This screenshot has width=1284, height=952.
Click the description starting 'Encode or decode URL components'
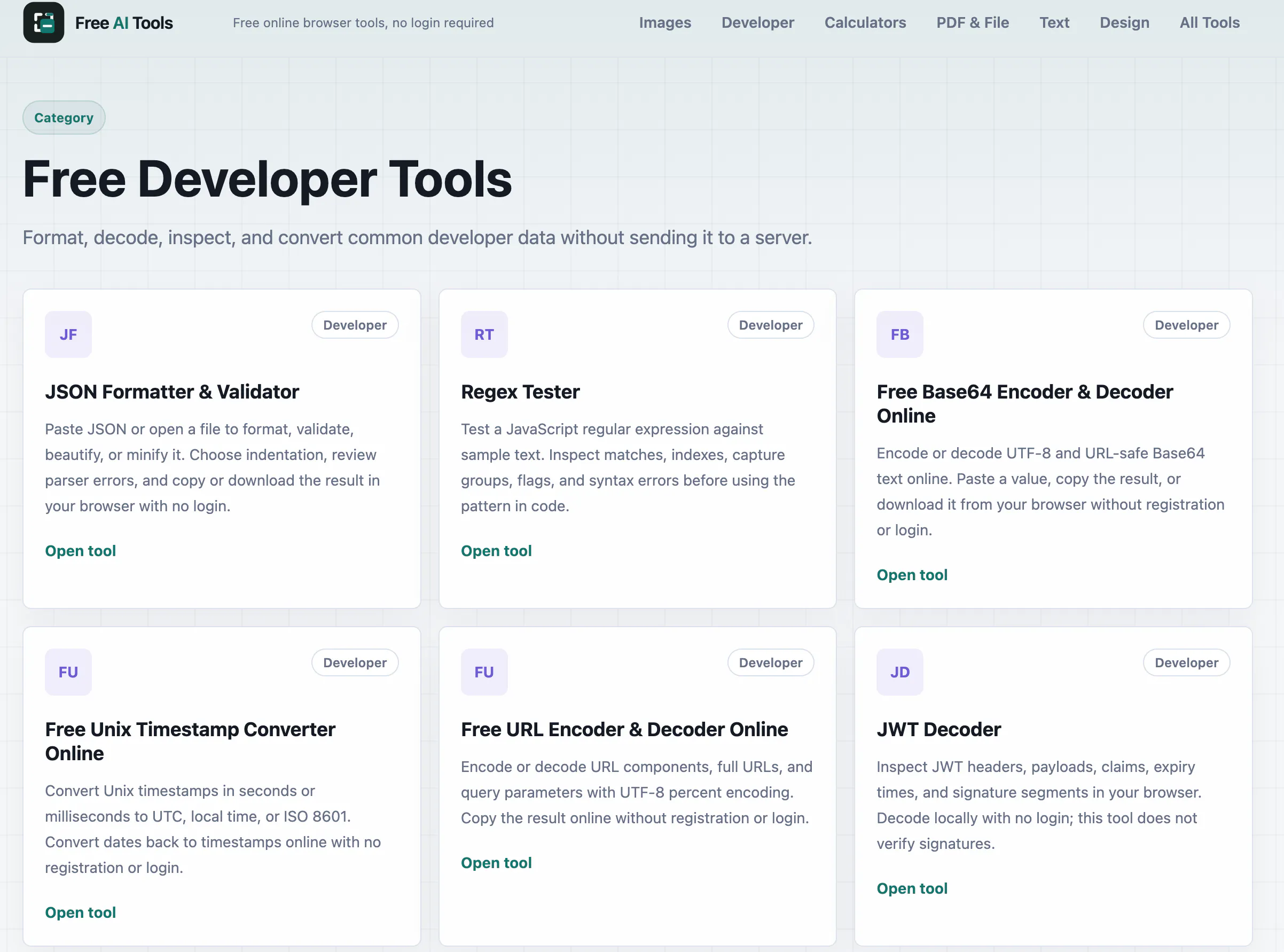[637, 792]
